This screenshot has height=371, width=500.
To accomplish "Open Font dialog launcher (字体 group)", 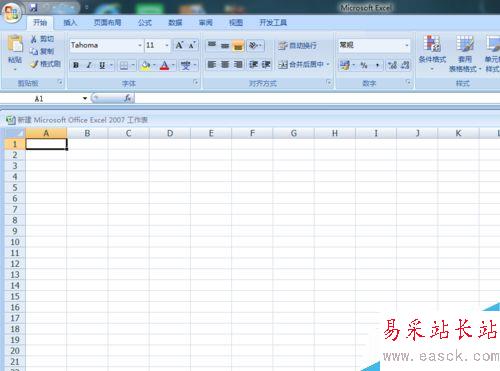I will [196, 82].
